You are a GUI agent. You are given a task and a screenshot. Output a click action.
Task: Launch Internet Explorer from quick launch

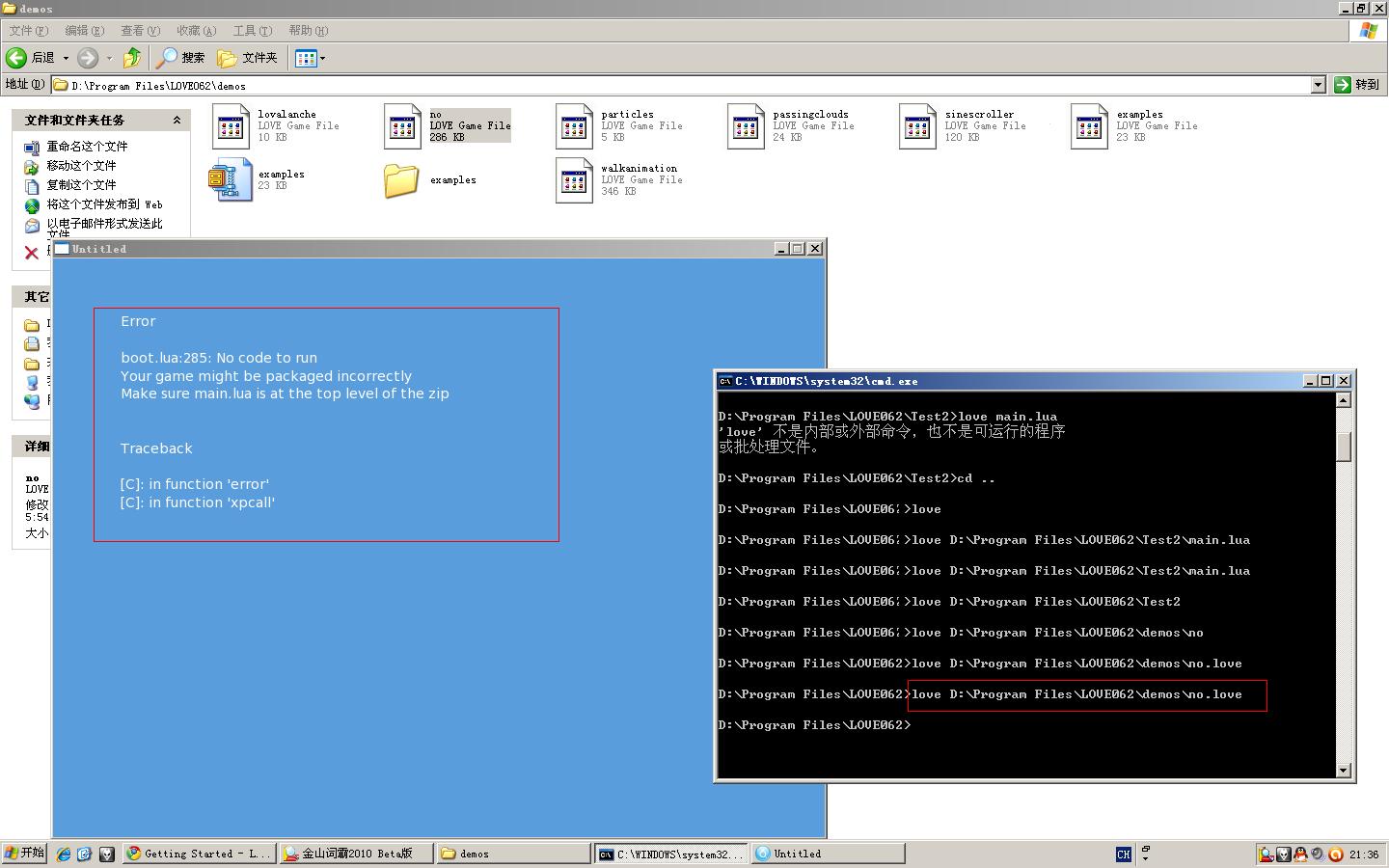63,854
